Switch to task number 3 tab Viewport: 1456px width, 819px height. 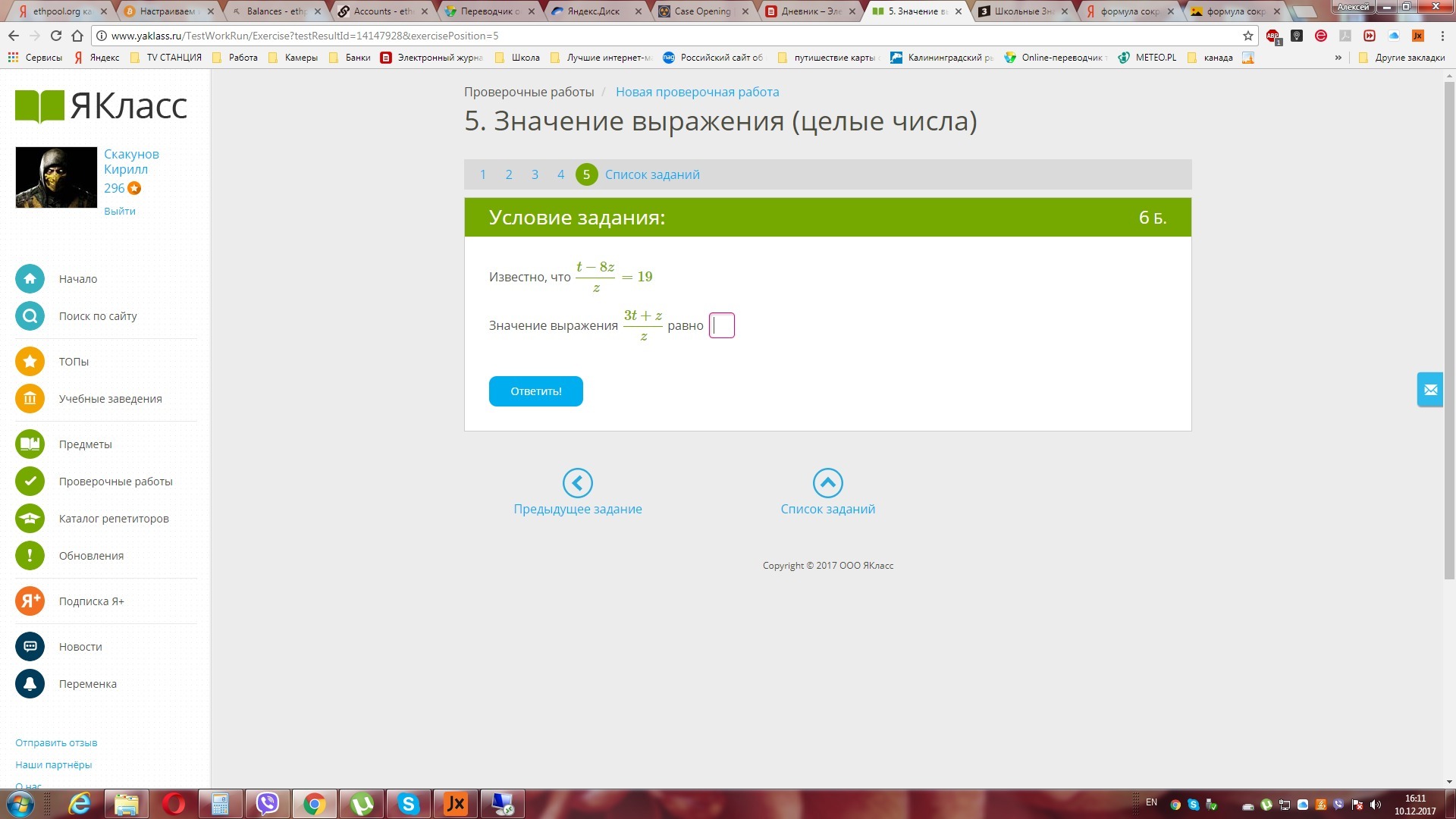[535, 174]
